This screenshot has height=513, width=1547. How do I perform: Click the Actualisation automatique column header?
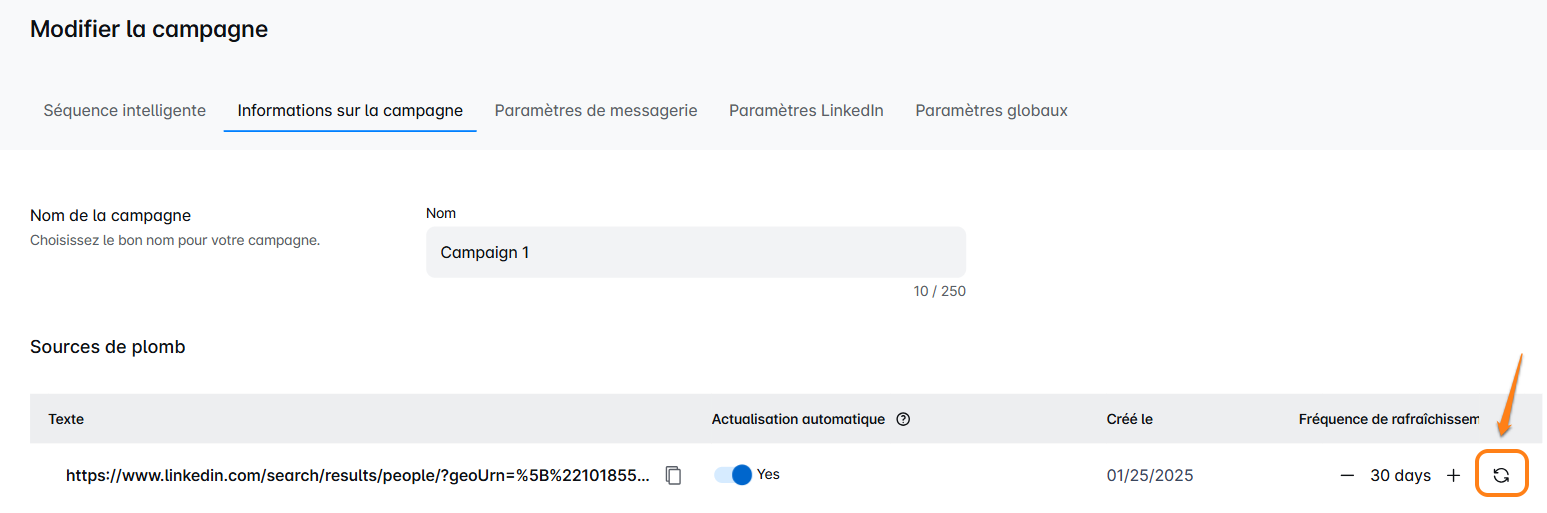click(798, 420)
